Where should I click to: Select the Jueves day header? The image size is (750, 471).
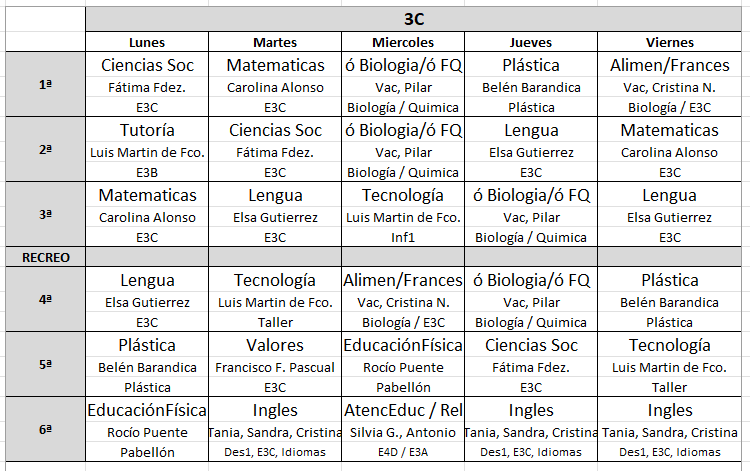[x=531, y=43]
